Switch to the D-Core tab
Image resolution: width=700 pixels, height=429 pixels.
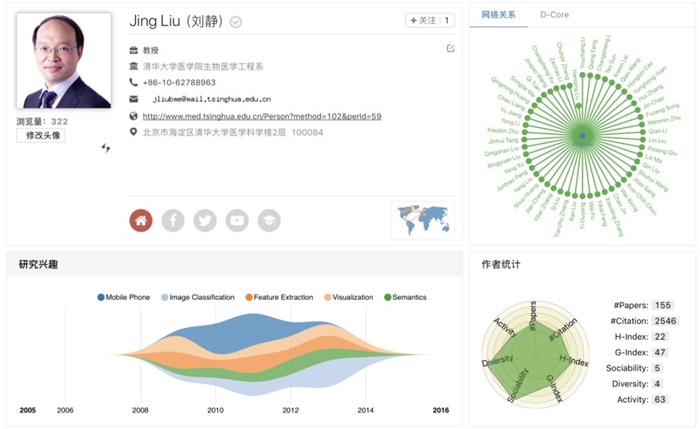556,15
